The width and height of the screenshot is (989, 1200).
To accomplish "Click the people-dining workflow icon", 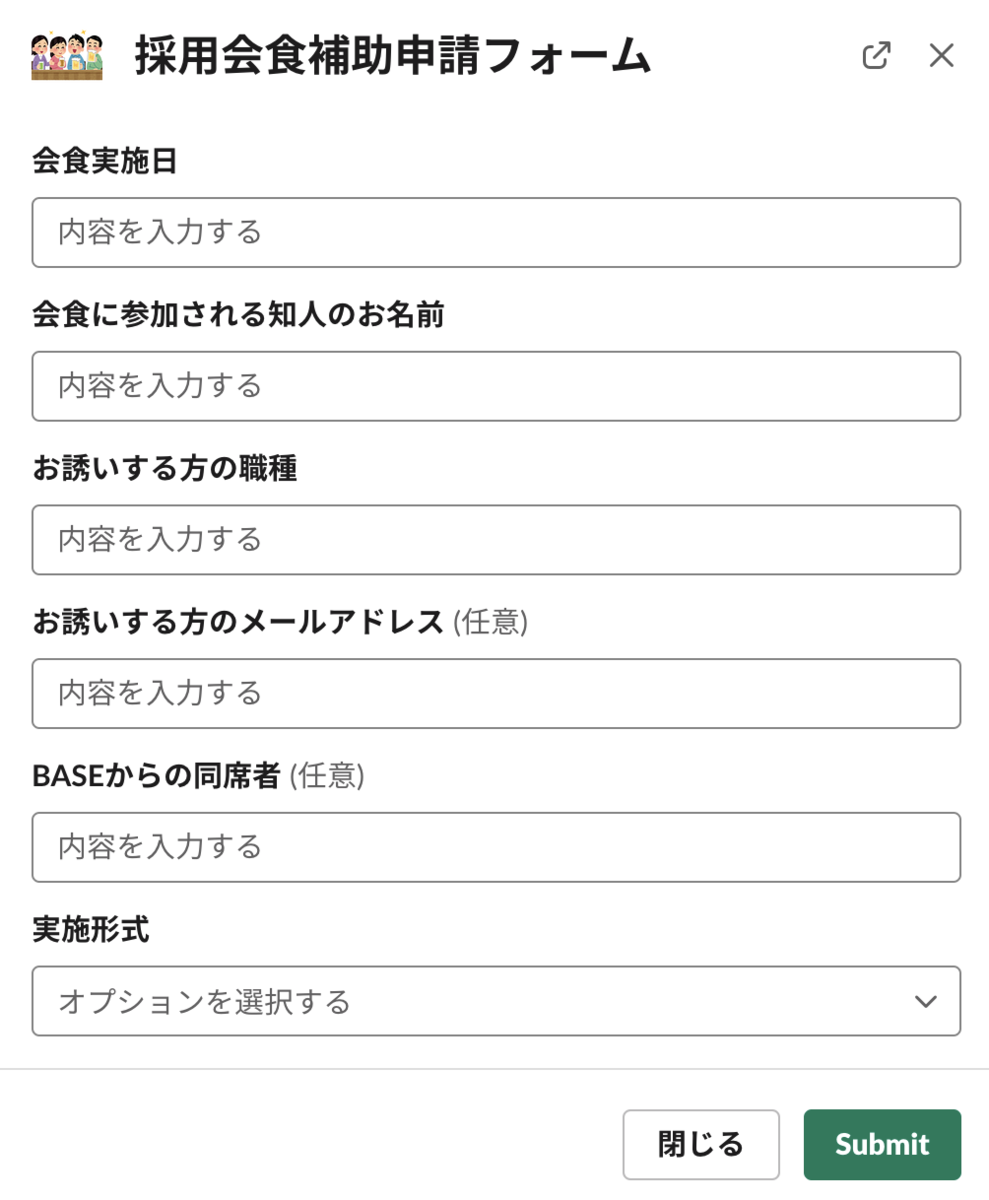I will pos(67,57).
